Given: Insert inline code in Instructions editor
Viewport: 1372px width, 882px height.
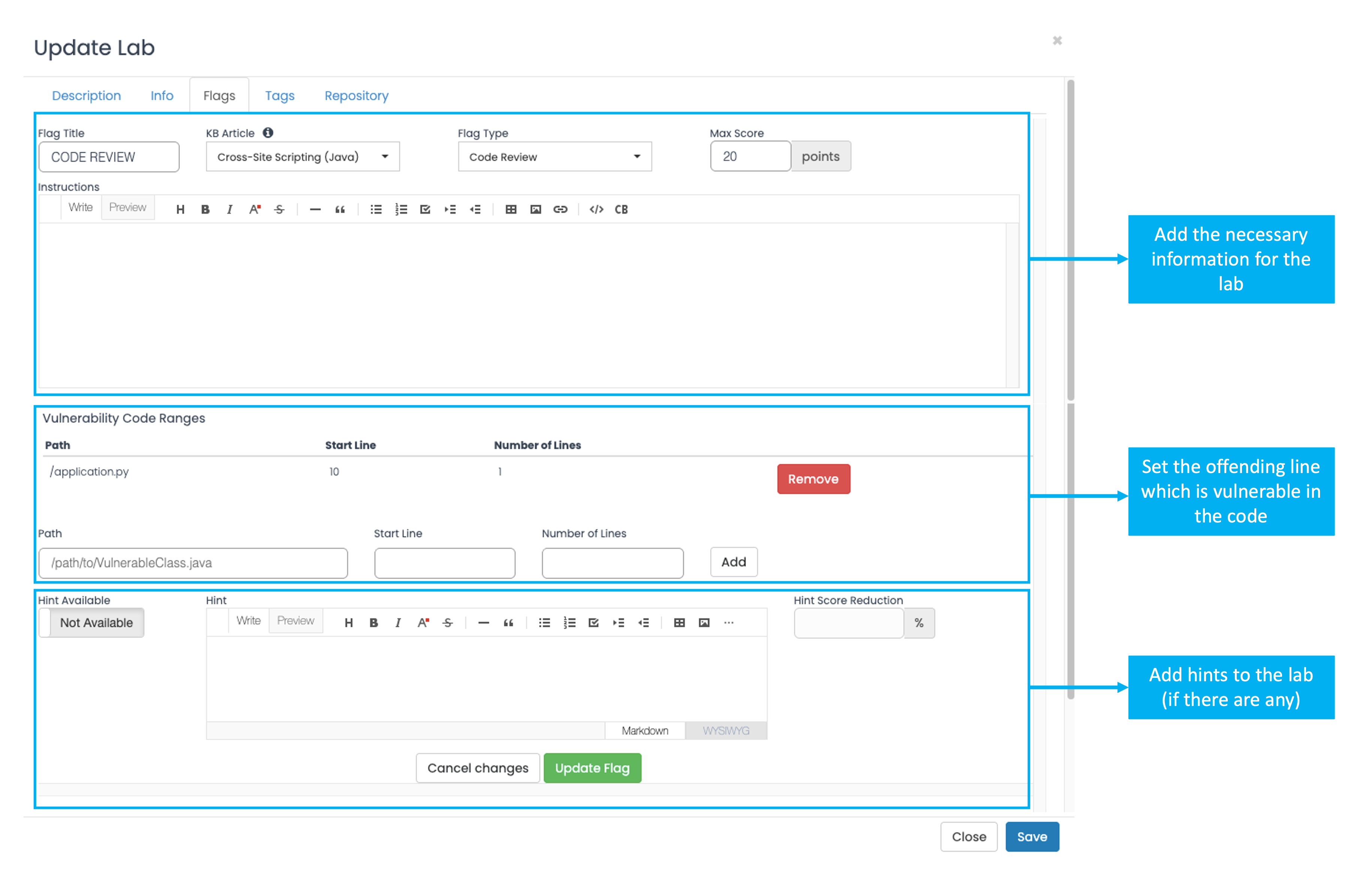Looking at the screenshot, I should click(x=596, y=210).
